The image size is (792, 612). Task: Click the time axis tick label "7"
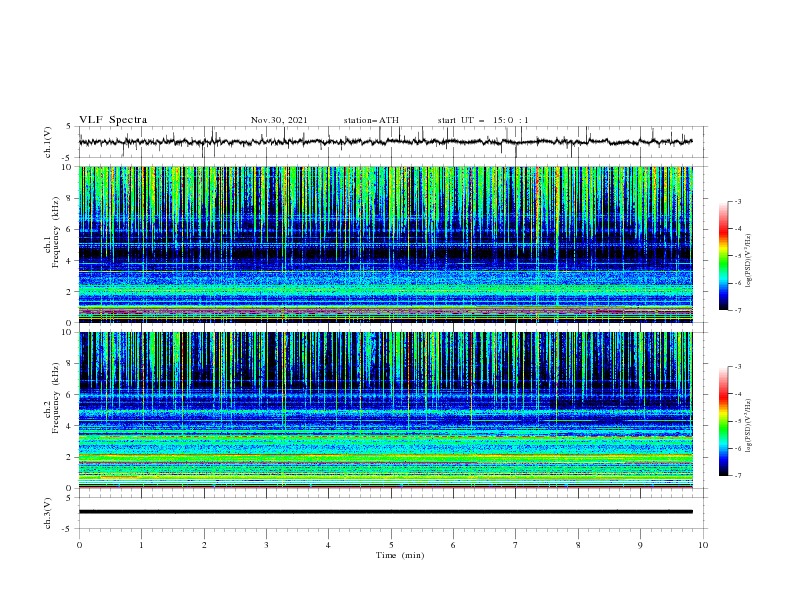pyautogui.click(x=516, y=545)
